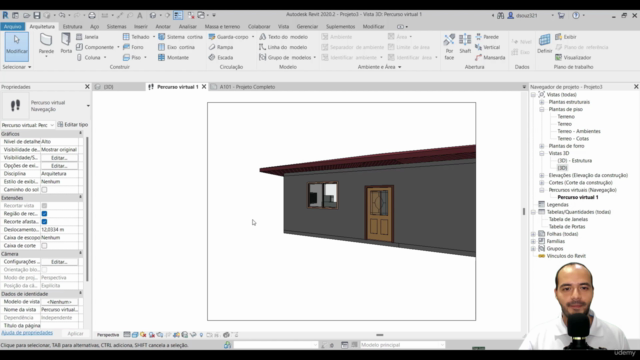Click the Piso floor tool
Viewport: 640px width, 360px height.
pos(132,58)
